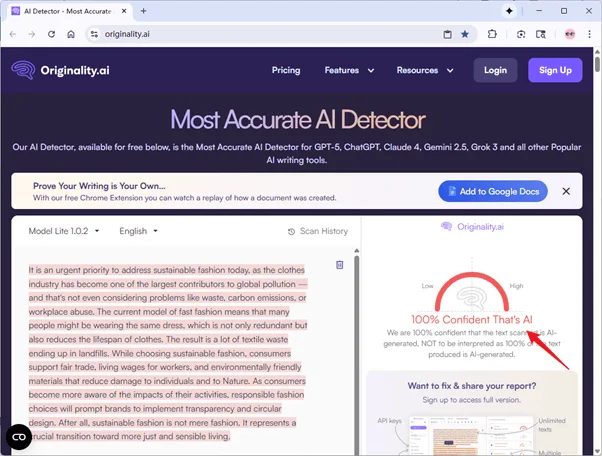The width and height of the screenshot is (602, 456).
Task: Expand the English language dropdown
Action: [138, 231]
